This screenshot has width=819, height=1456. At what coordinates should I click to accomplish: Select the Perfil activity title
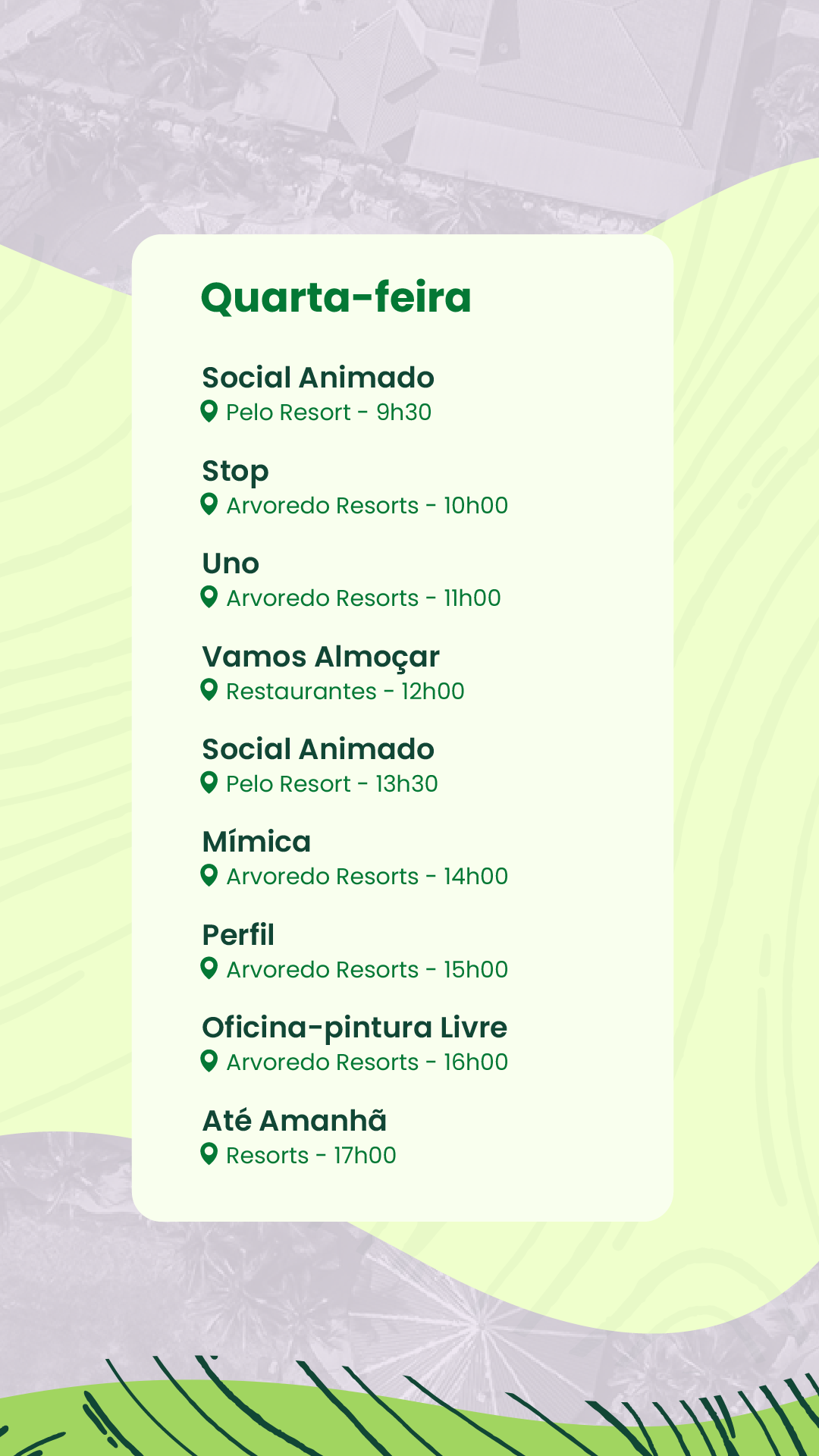(238, 935)
